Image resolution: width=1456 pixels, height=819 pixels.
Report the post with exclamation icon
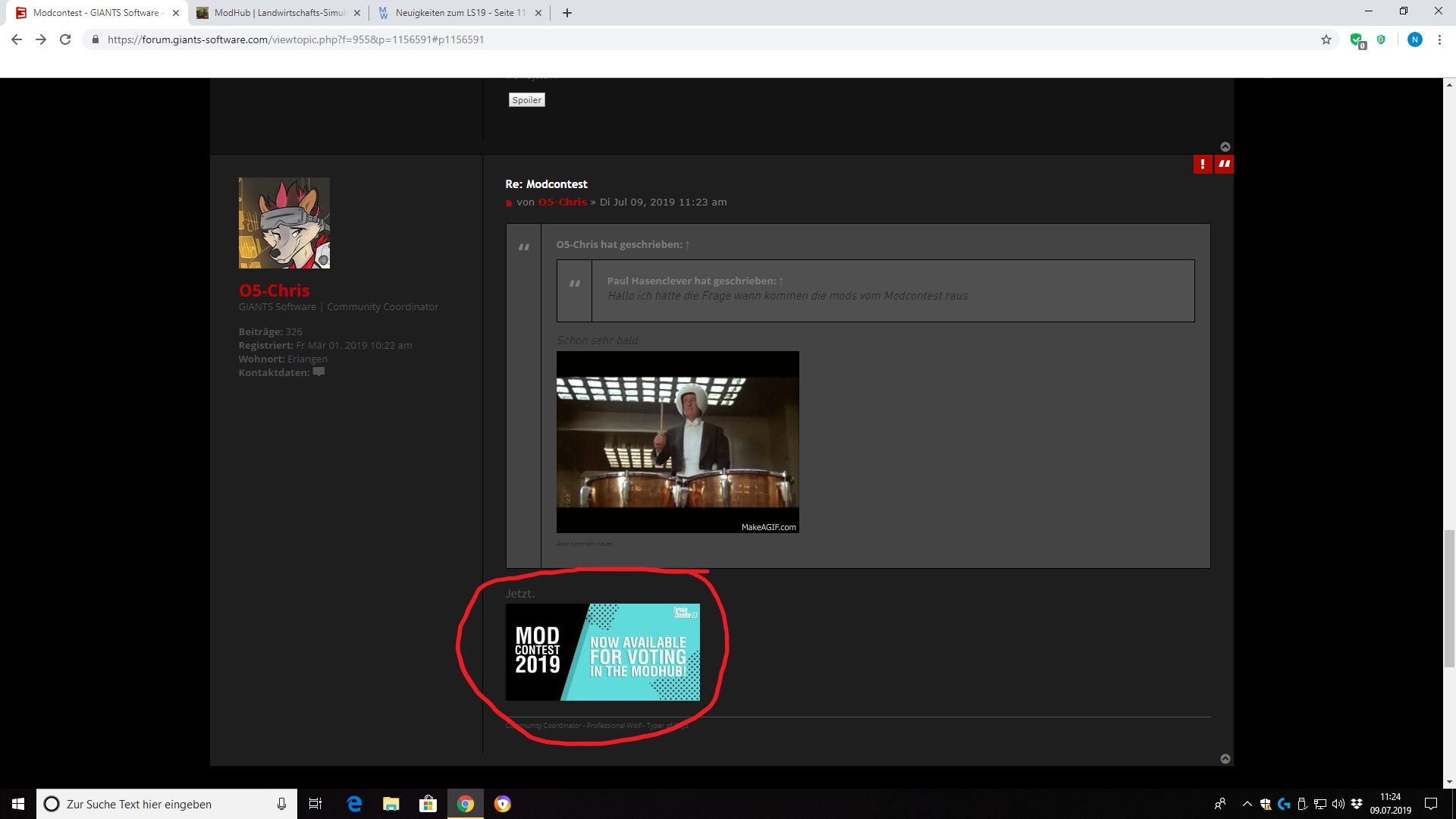pyautogui.click(x=1203, y=164)
